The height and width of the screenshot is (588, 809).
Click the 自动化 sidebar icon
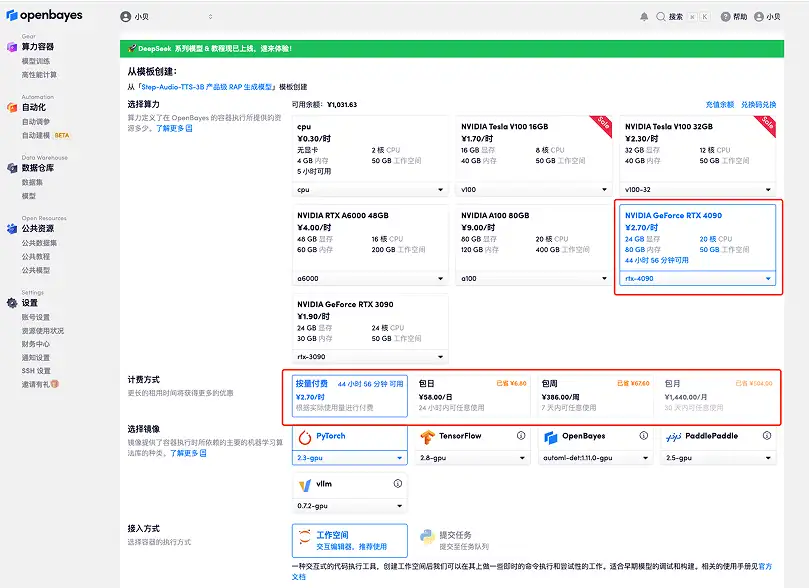click(12, 107)
